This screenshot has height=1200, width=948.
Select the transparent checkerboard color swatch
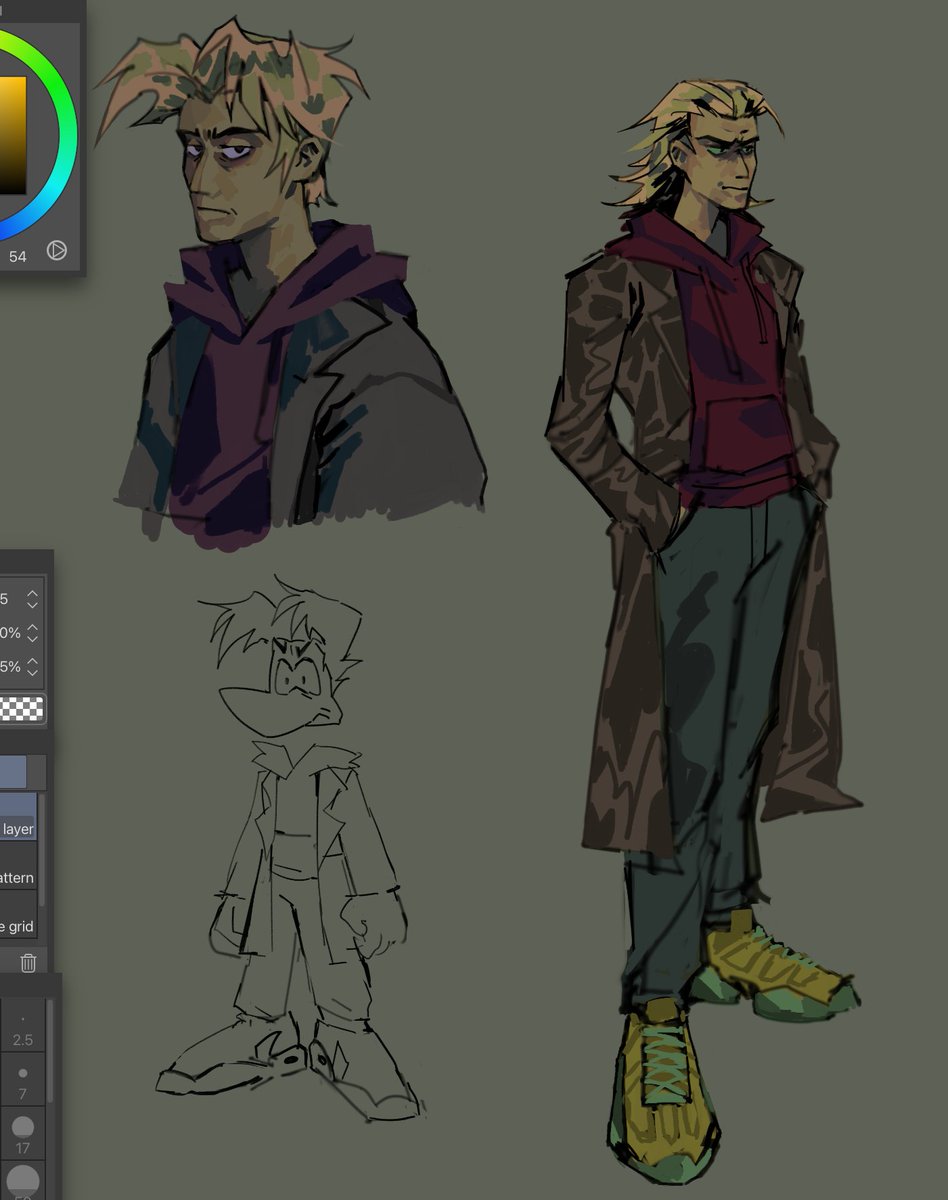22,709
